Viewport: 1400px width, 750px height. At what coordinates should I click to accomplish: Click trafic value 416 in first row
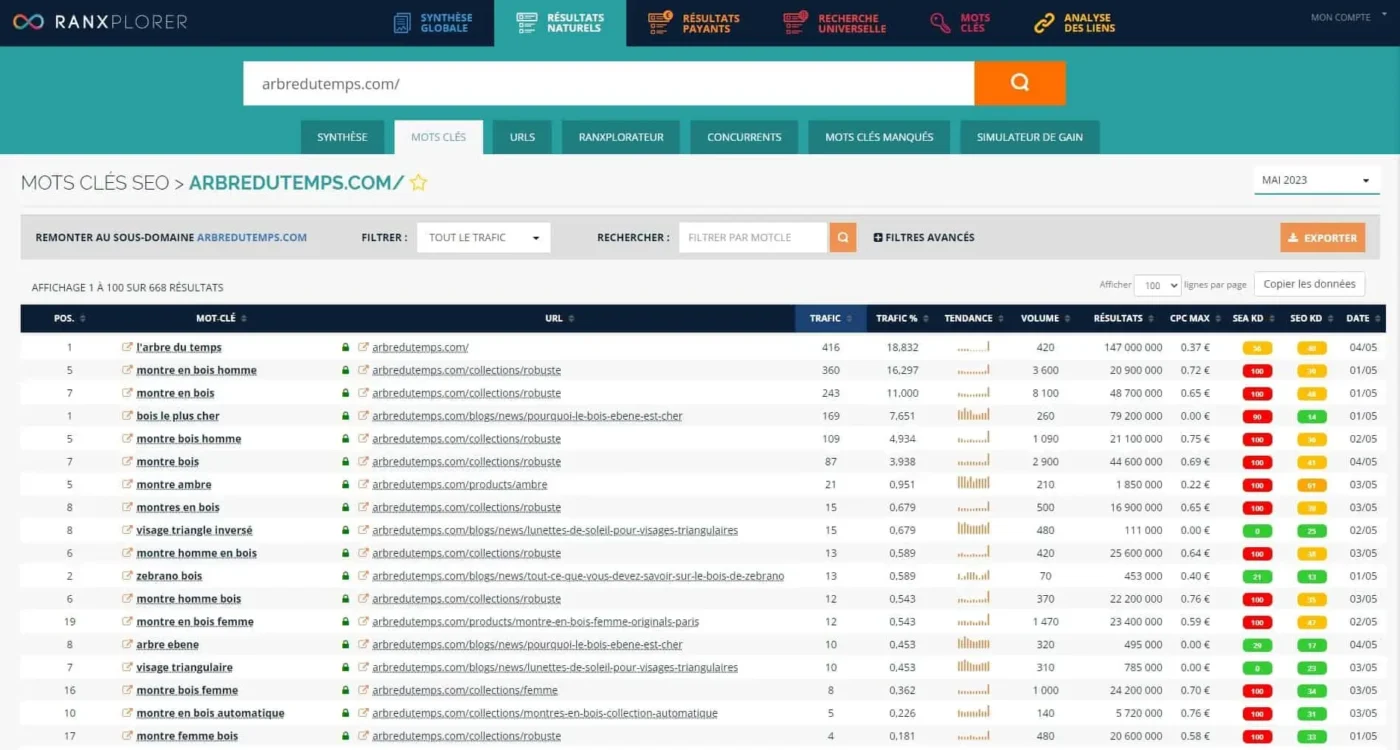tap(830, 347)
